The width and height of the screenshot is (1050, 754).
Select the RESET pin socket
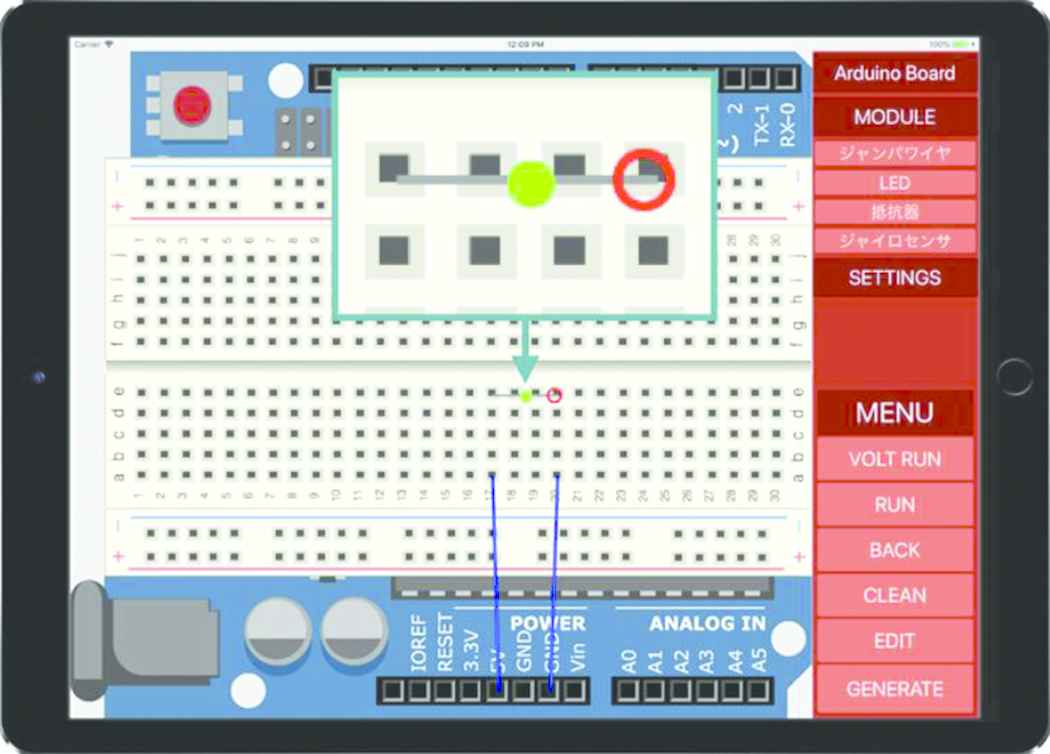pyautogui.click(x=419, y=690)
